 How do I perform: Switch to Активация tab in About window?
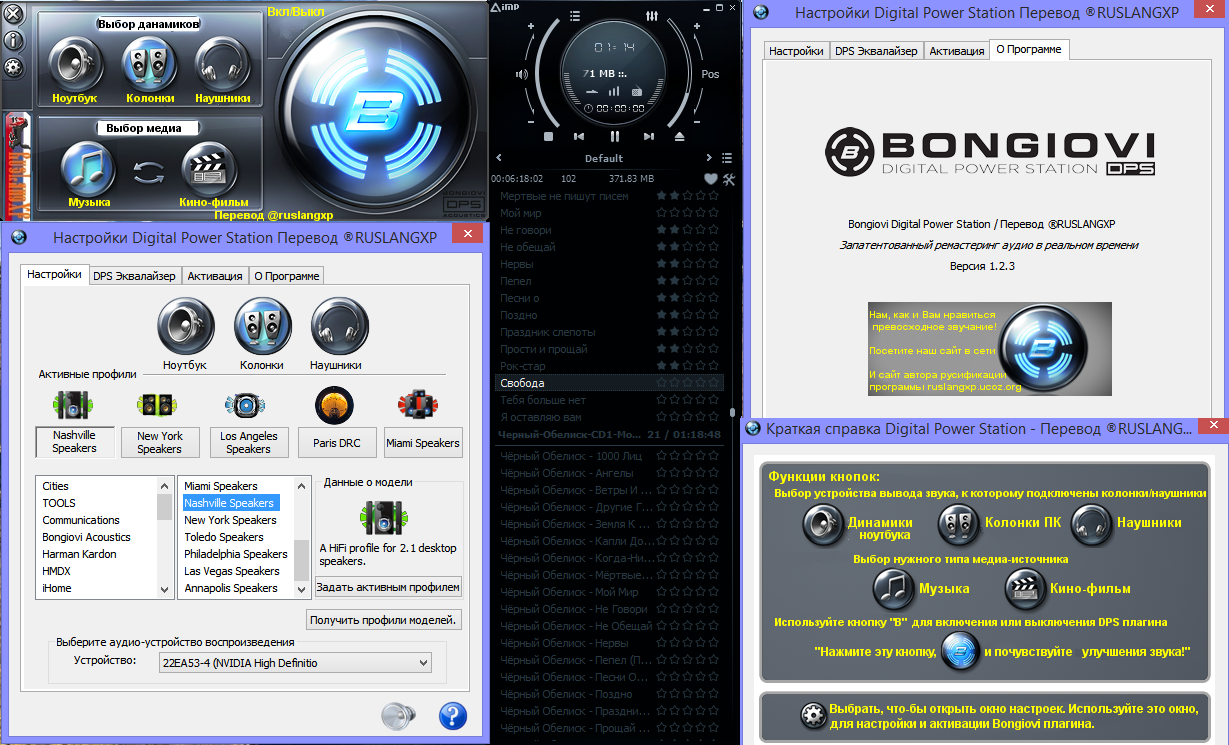click(957, 51)
